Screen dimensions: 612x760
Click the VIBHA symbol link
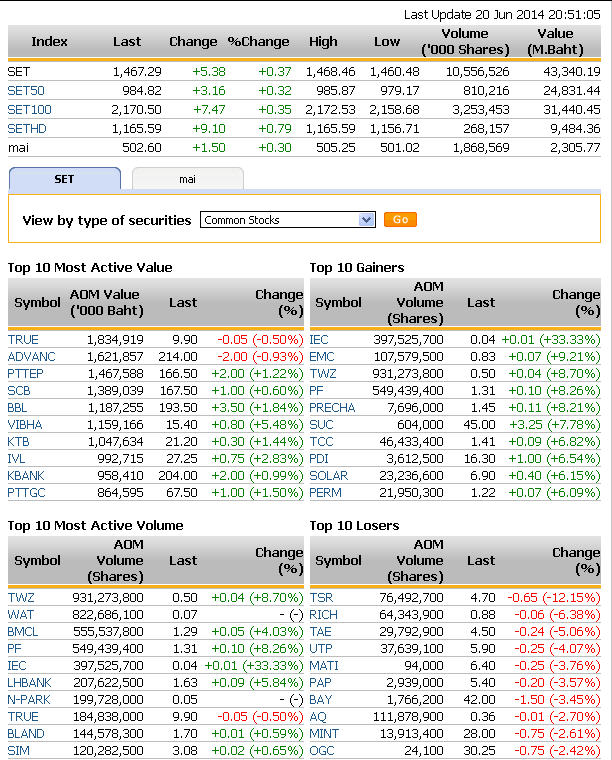28,425
